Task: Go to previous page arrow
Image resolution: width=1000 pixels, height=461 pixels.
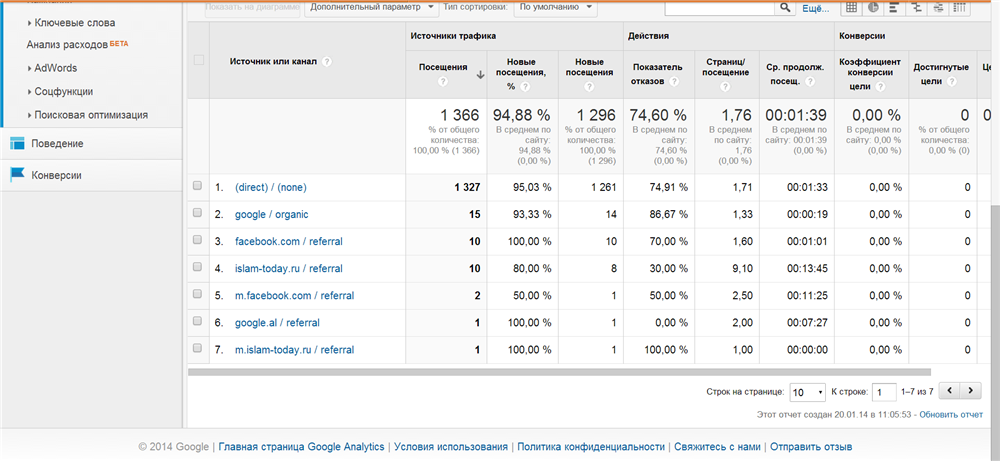Action: tap(950, 390)
